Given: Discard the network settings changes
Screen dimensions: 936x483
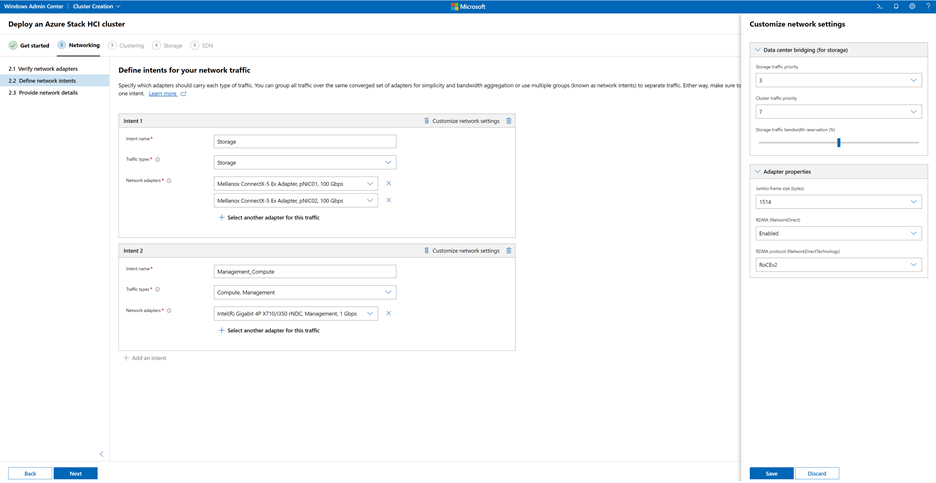Looking at the screenshot, I should coord(817,473).
